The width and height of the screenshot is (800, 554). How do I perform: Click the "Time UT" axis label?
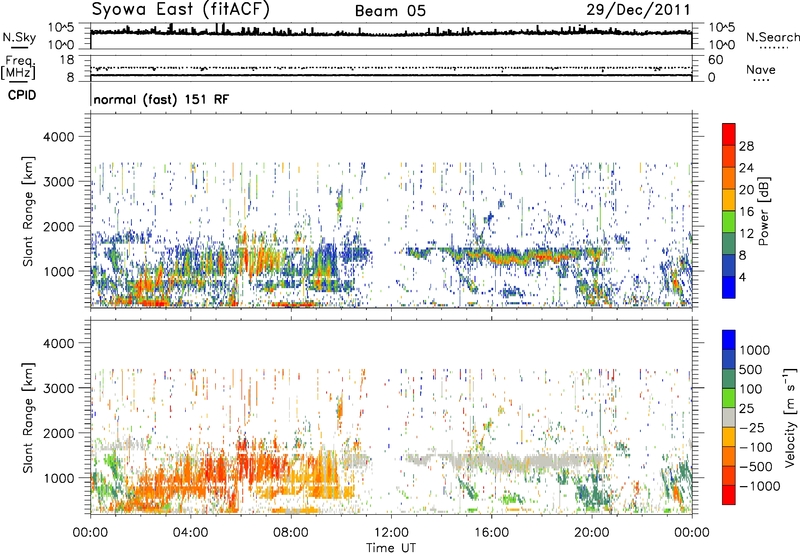[391, 548]
